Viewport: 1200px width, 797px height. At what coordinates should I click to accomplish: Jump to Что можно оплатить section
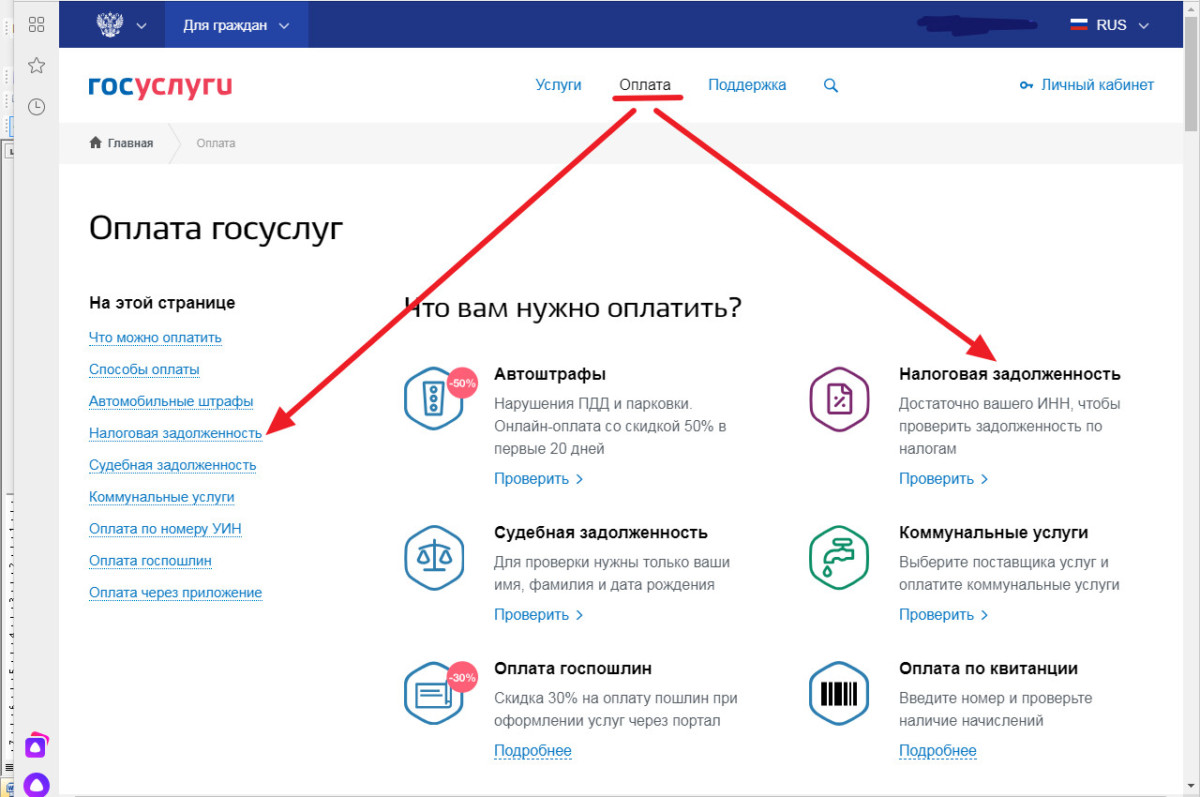[x=155, y=337]
